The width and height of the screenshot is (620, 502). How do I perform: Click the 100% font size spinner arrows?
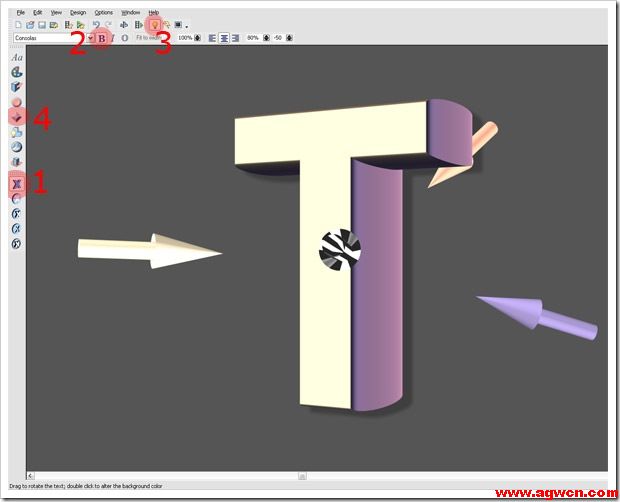click(198, 37)
